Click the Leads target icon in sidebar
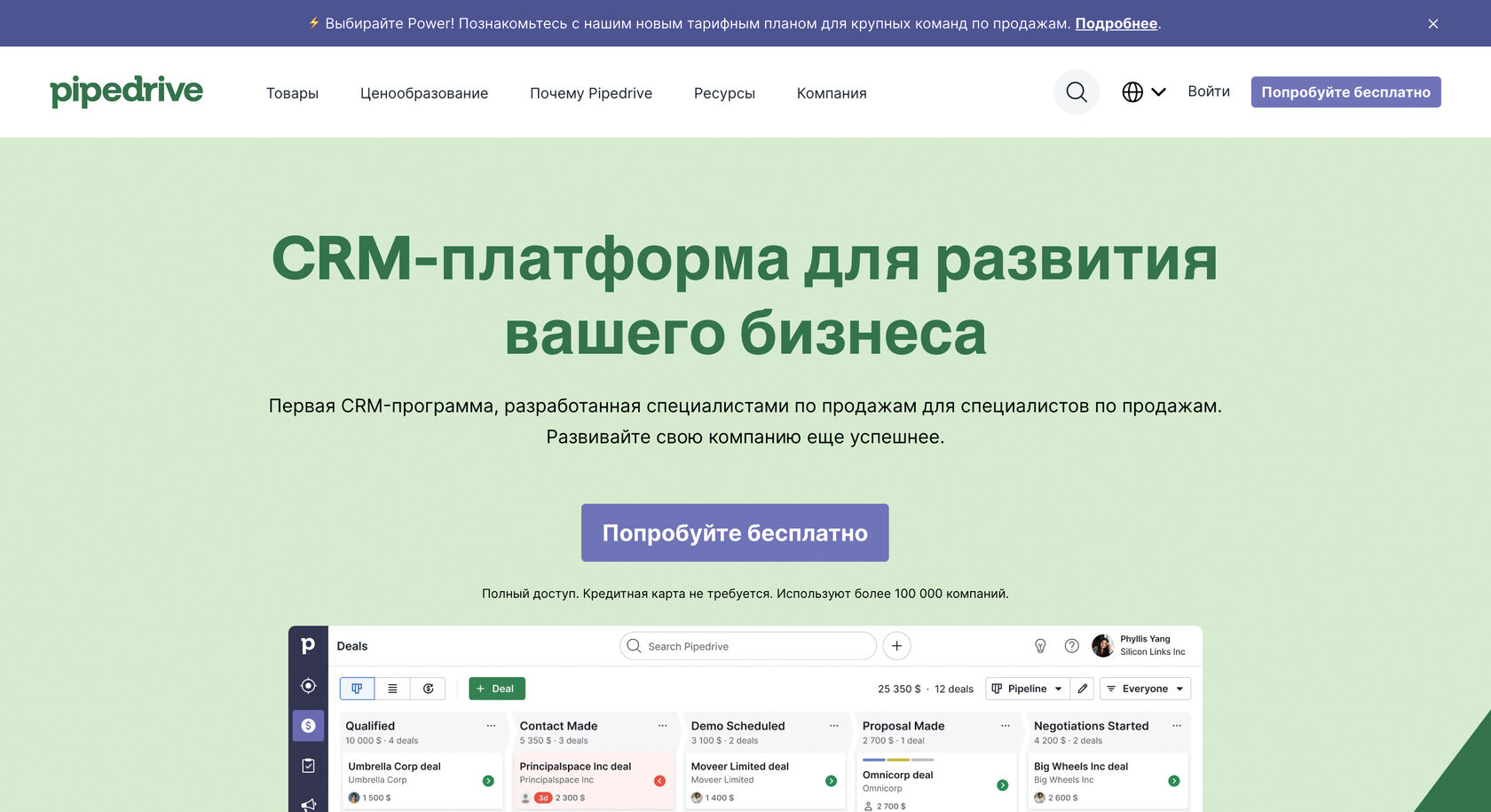The width and height of the screenshot is (1491, 812). point(308,686)
